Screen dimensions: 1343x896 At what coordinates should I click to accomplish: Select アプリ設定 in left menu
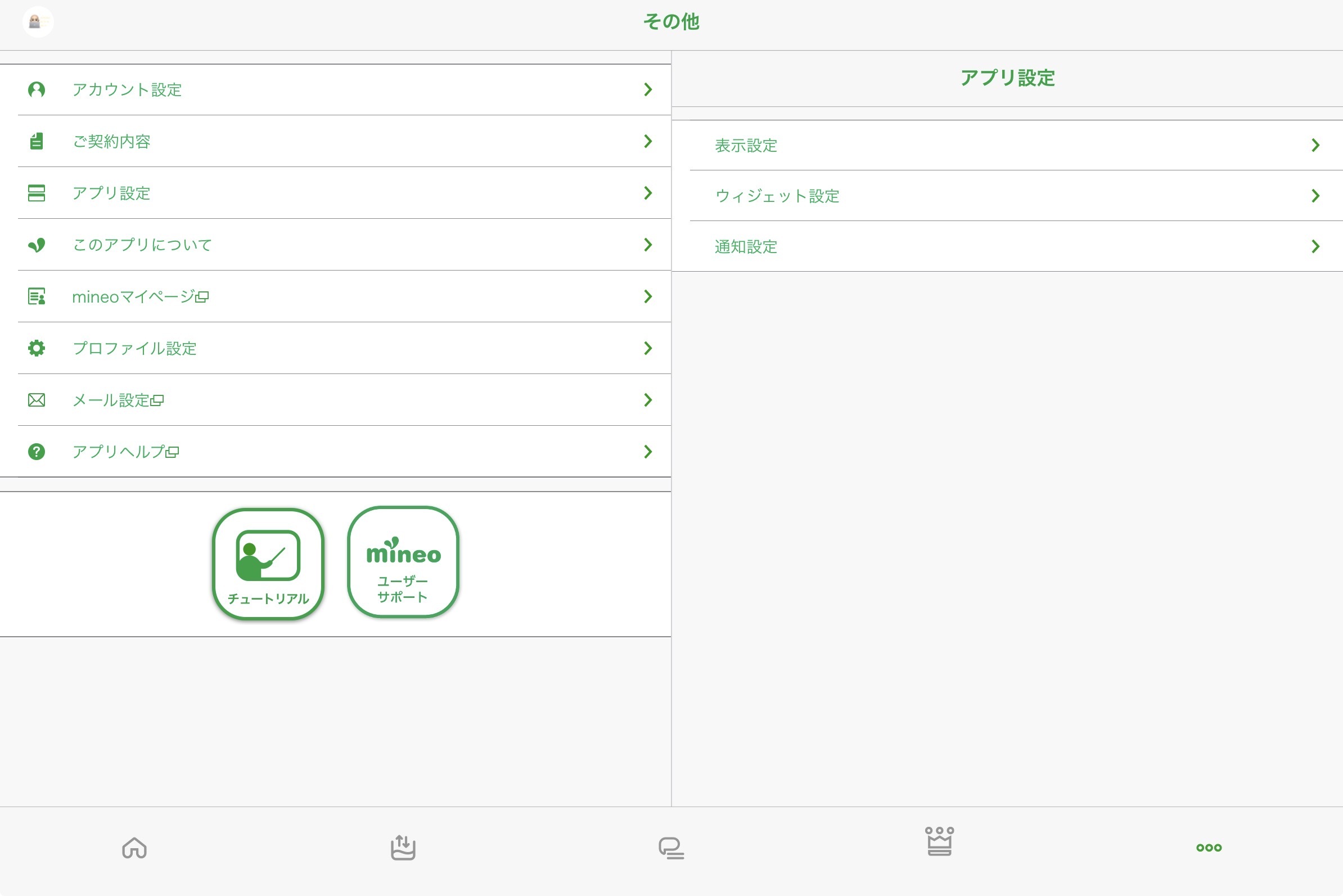point(111,193)
